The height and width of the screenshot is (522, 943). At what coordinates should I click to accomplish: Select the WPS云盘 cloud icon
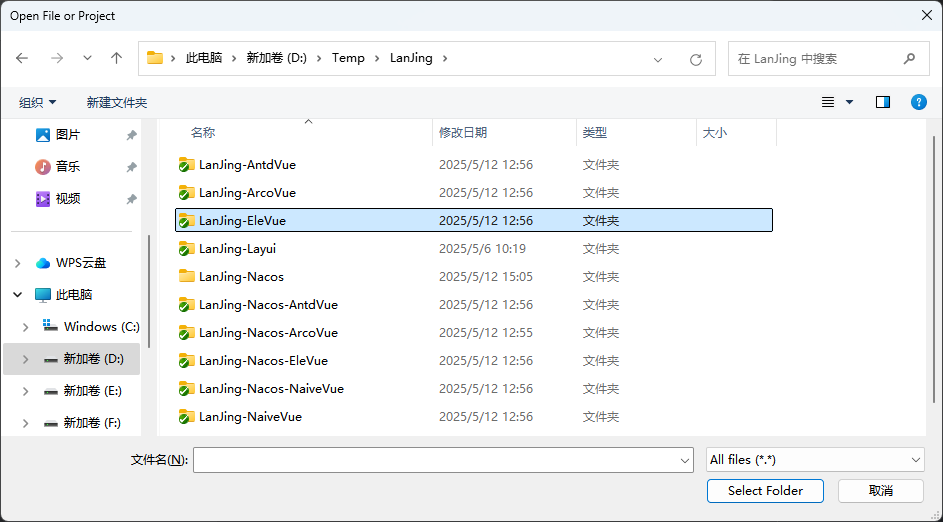click(x=43, y=263)
